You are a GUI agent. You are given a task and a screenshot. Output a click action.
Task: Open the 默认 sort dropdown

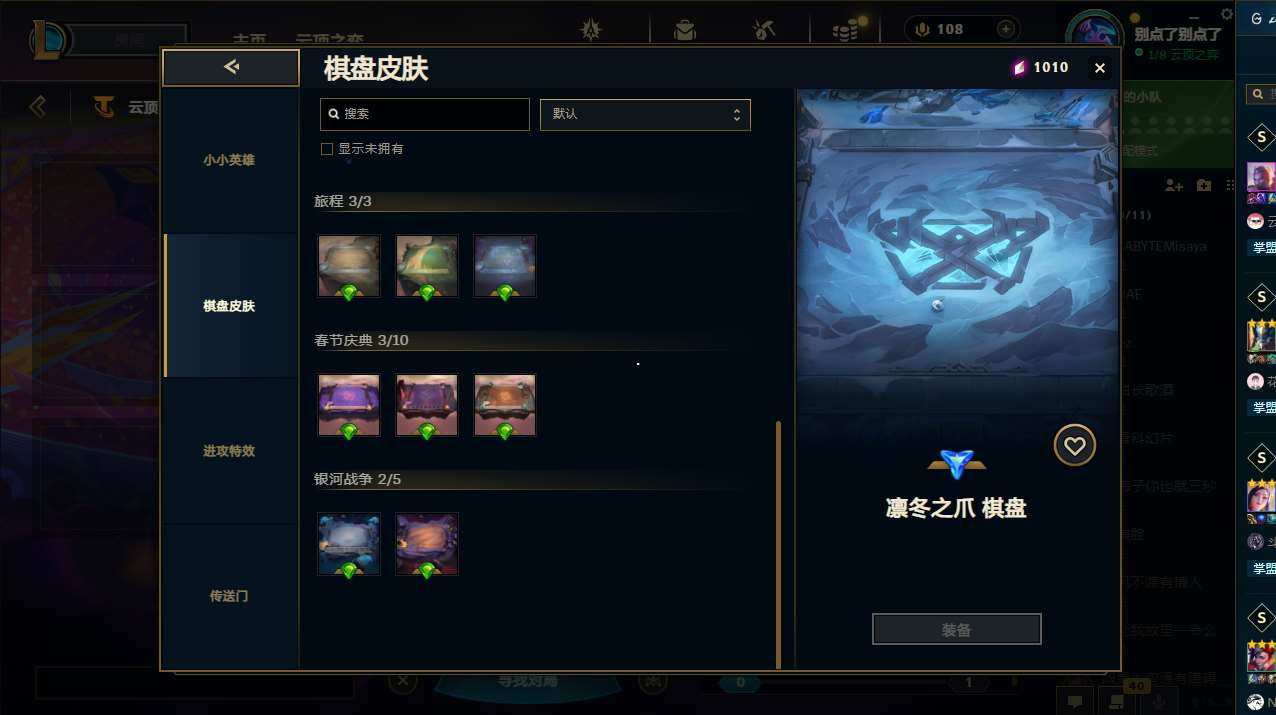point(645,114)
